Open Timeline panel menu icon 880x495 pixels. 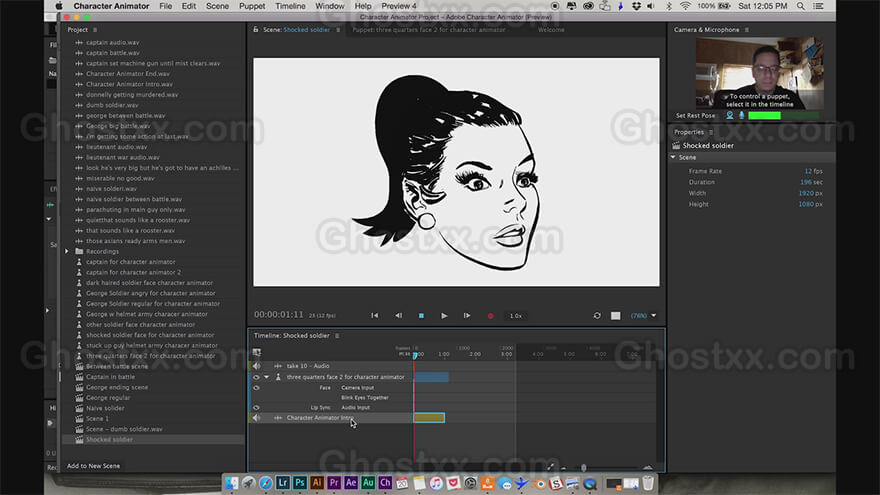click(x=337, y=336)
